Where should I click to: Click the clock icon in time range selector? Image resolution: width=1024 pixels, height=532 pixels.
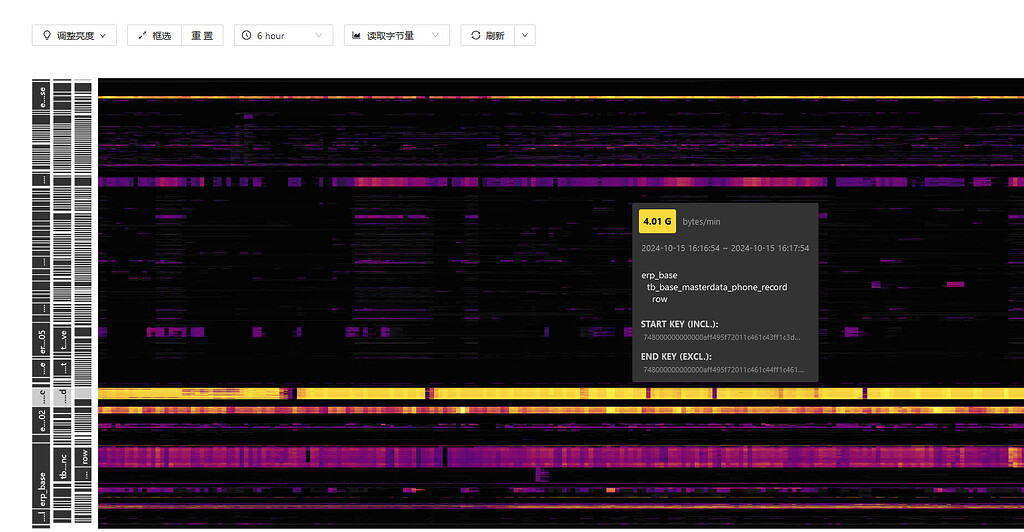pos(247,36)
